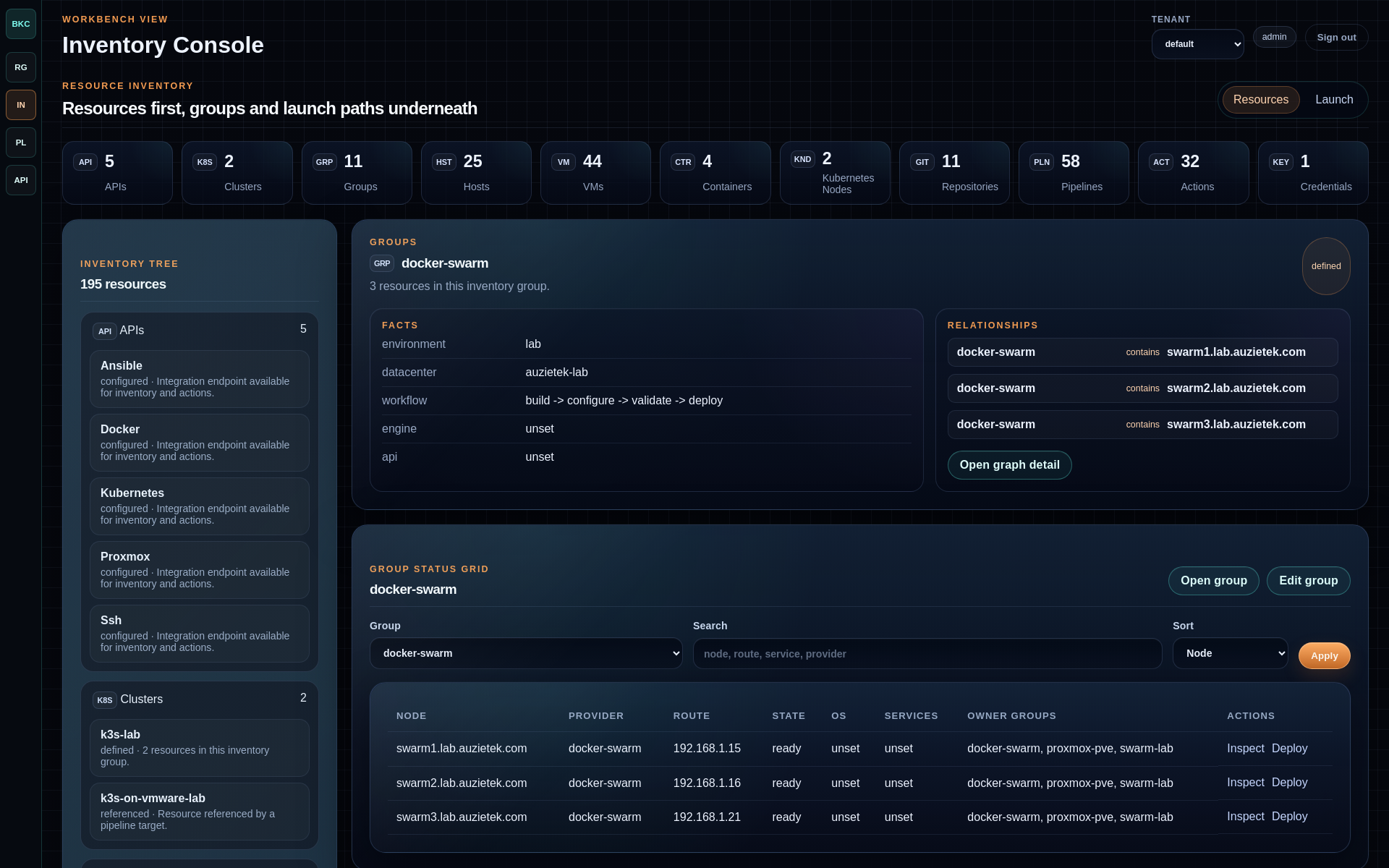Click NODE column header

411,716
